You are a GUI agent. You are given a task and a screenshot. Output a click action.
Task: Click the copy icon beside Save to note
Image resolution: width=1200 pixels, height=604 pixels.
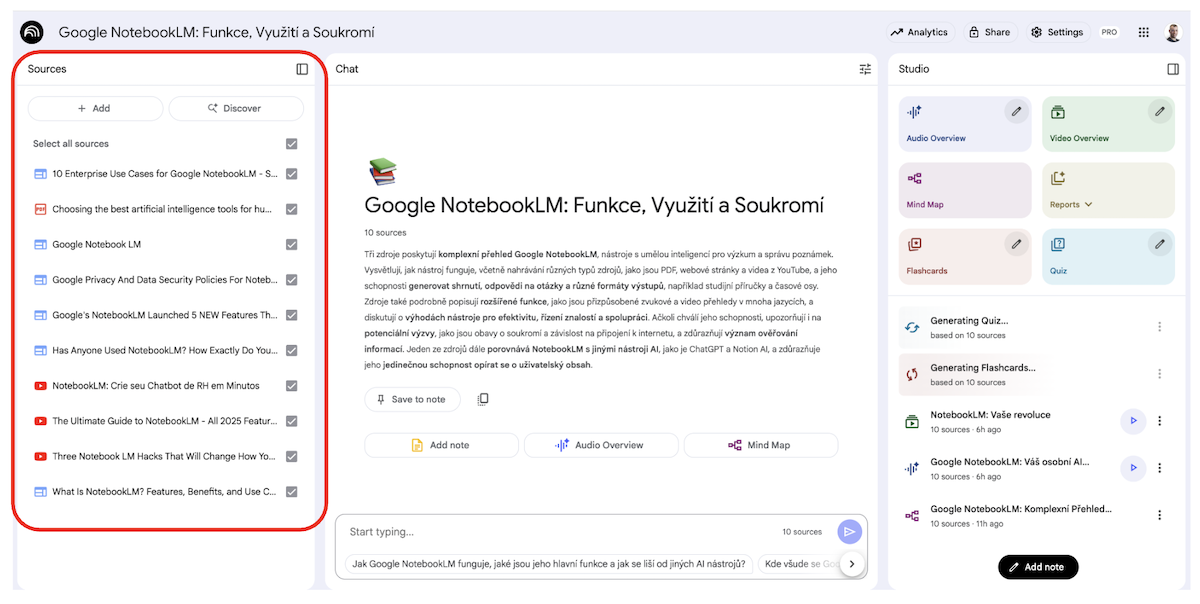(x=483, y=399)
